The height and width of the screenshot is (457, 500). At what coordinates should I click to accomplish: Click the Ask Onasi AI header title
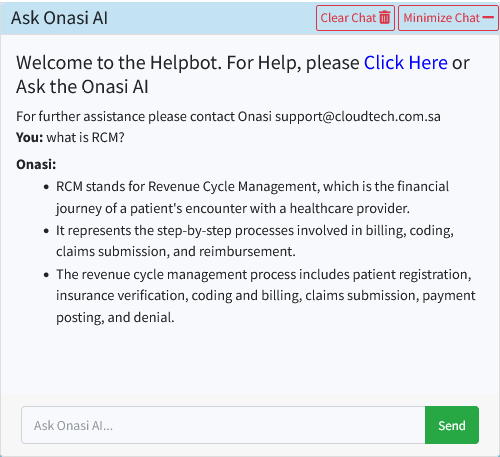tap(59, 18)
